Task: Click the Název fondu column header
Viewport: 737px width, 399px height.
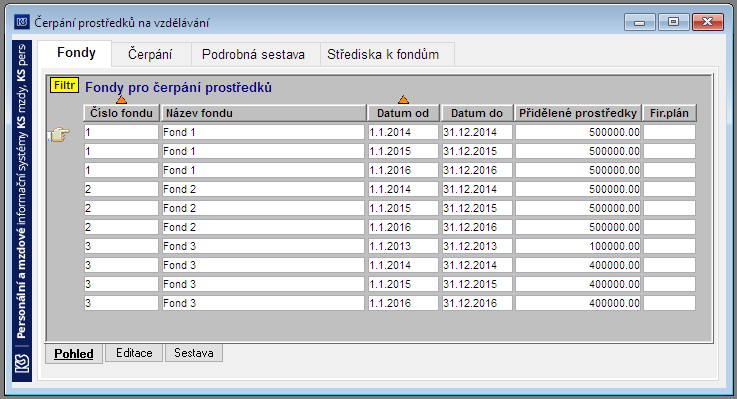Action: (264, 113)
